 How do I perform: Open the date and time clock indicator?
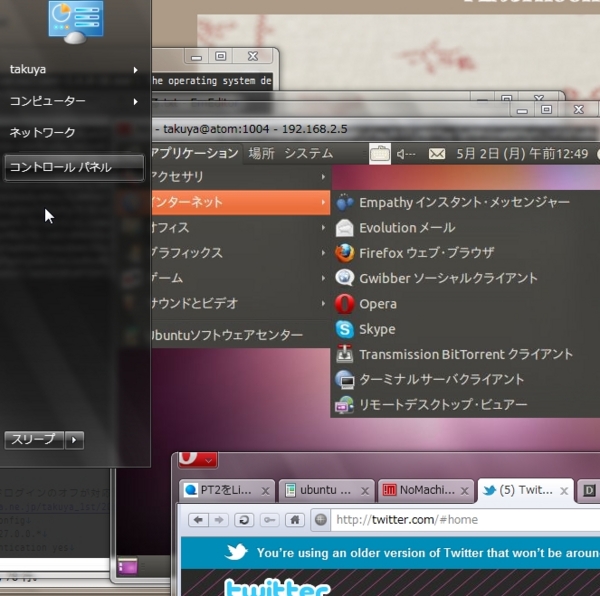(522, 154)
